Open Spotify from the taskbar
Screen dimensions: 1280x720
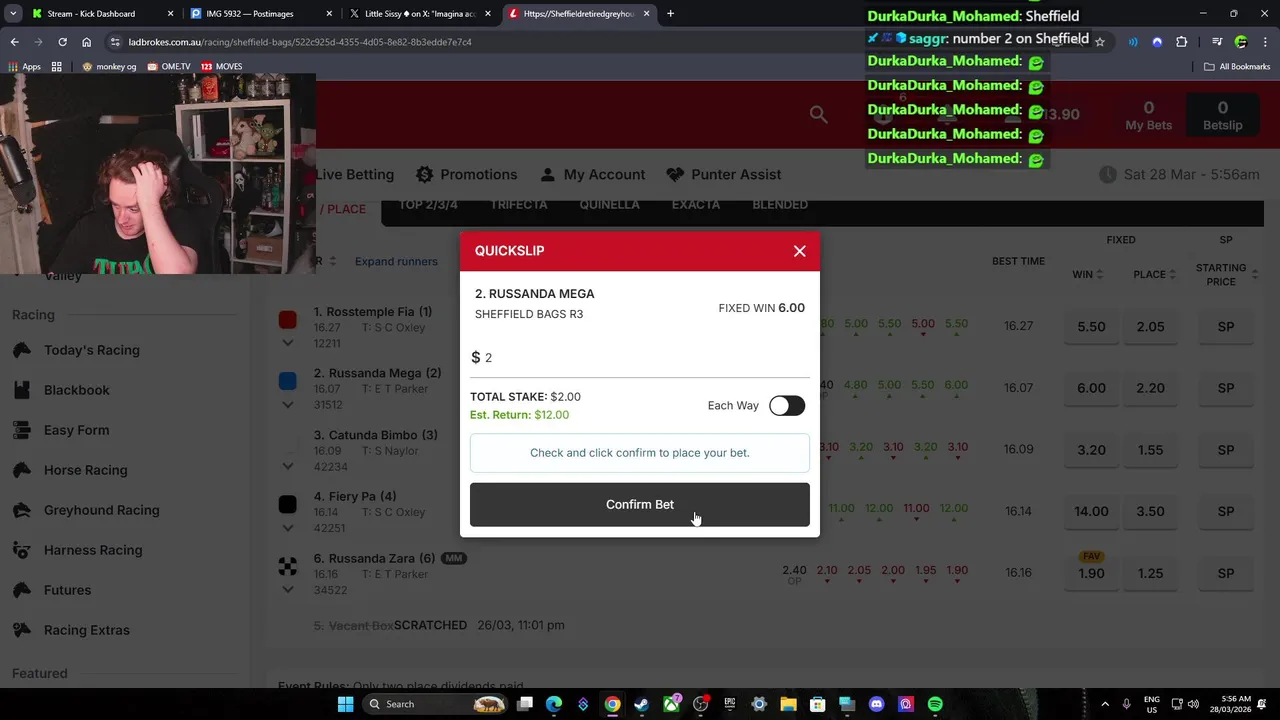click(935, 704)
